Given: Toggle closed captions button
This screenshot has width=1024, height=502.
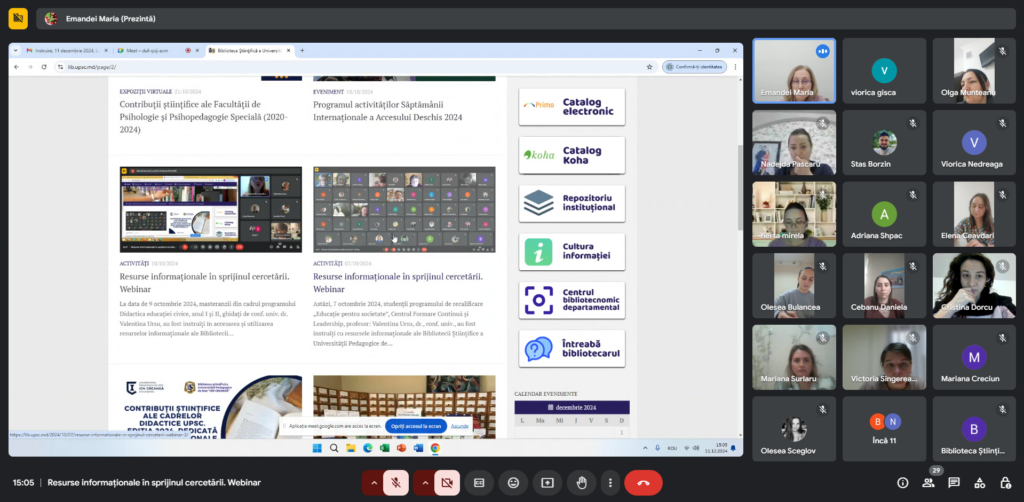Looking at the screenshot, I should click(x=479, y=483).
